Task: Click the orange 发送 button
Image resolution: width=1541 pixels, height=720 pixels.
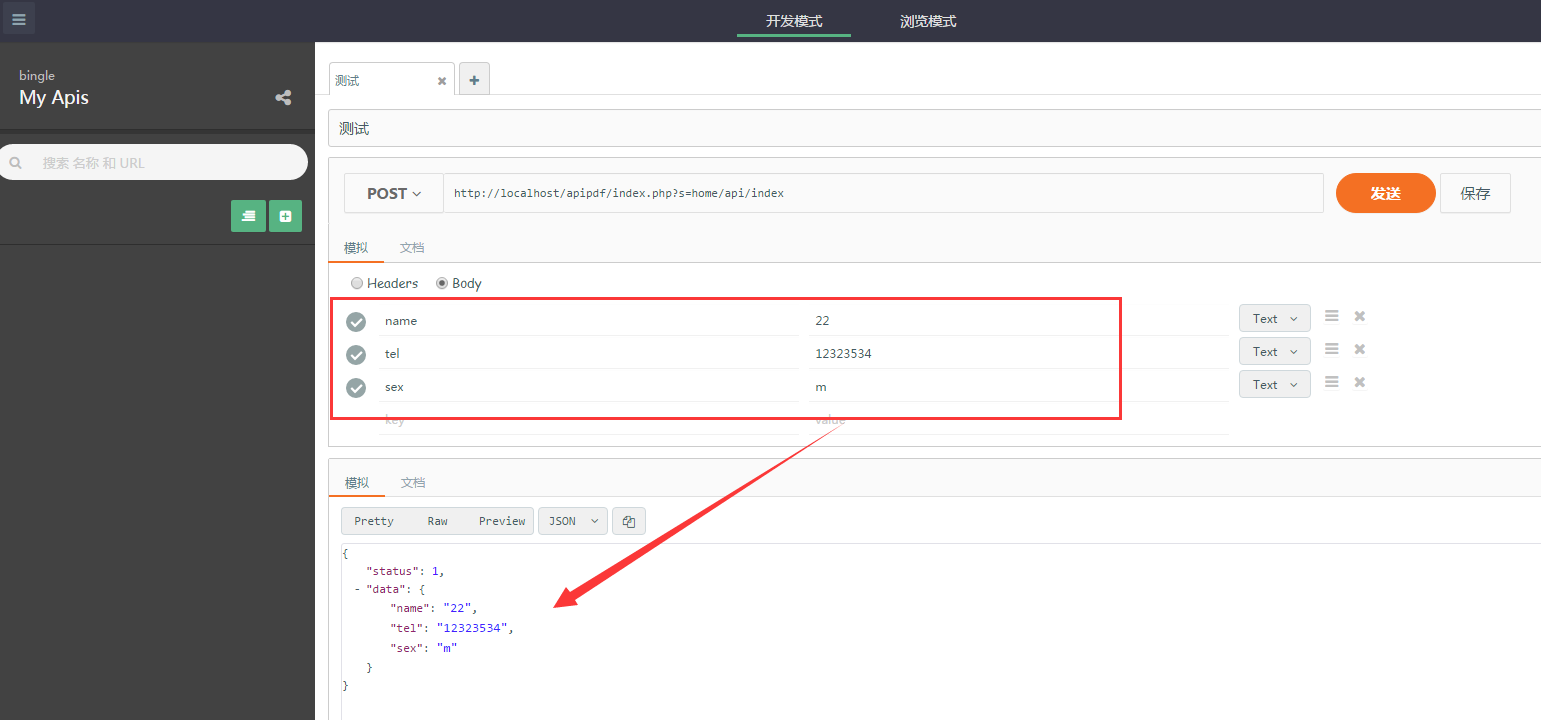Action: tap(1385, 194)
